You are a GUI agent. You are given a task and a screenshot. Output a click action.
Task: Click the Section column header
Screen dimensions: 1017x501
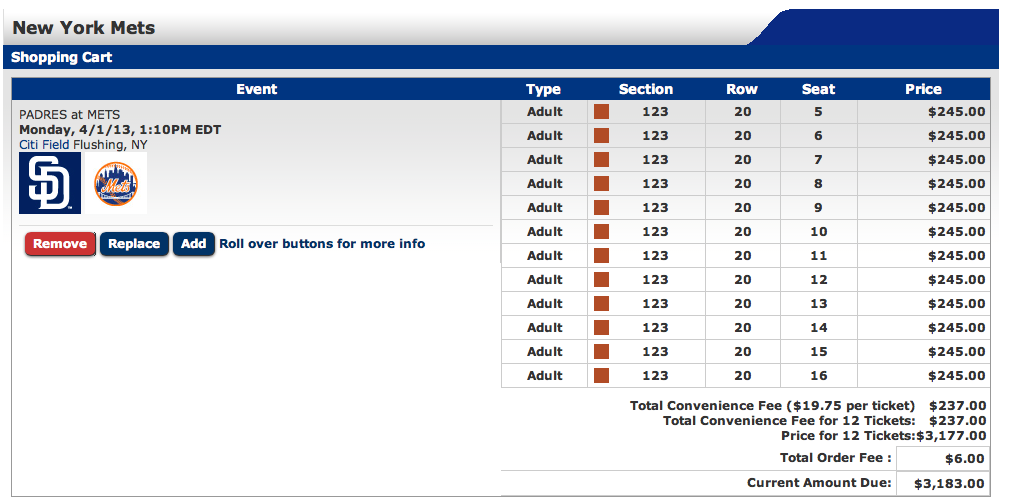click(645, 90)
